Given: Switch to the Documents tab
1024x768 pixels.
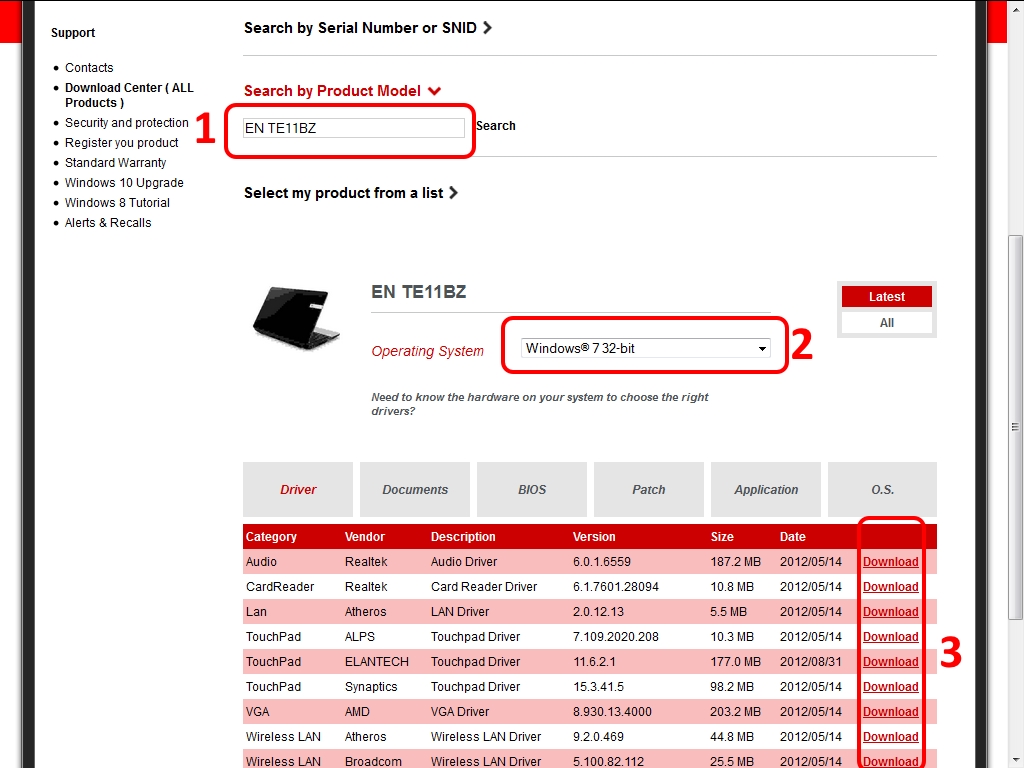Looking at the screenshot, I should 415,490.
